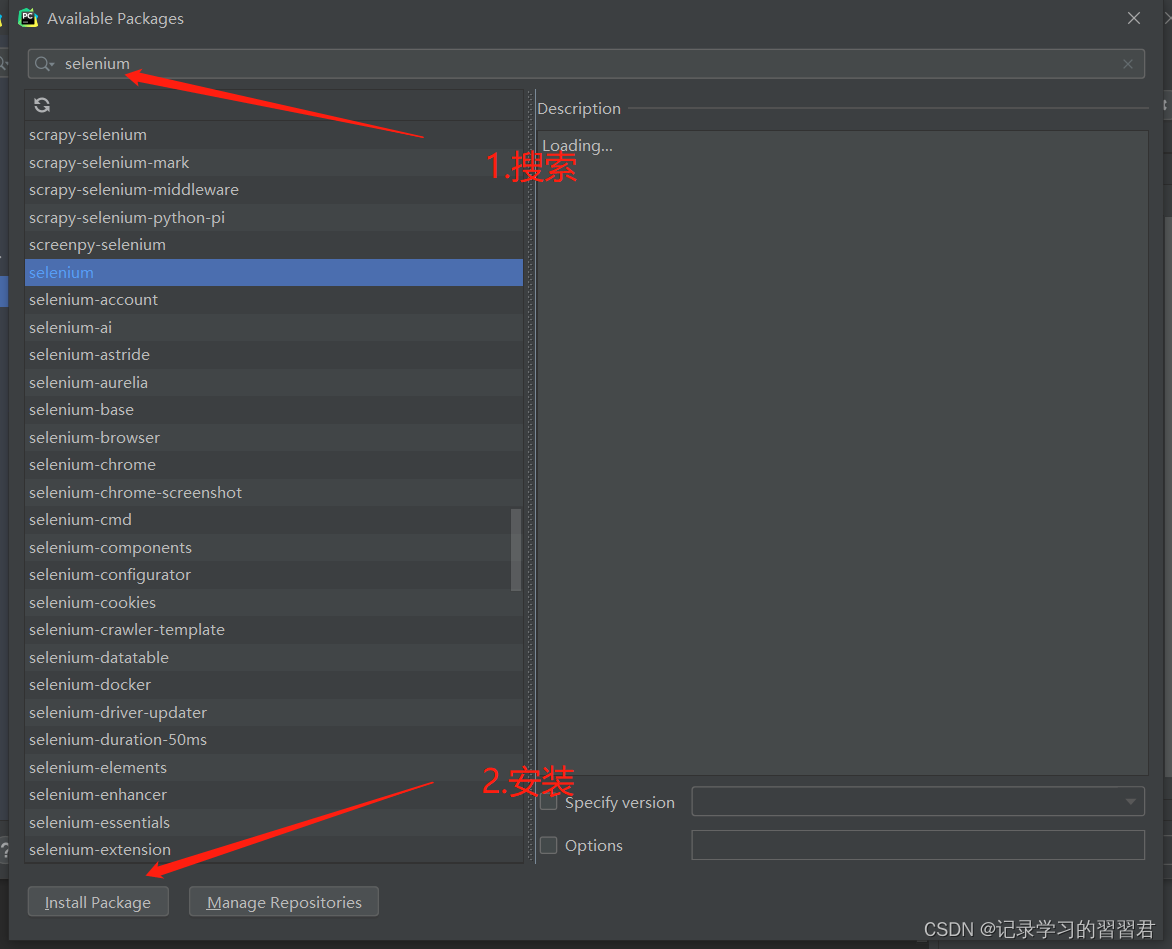
Task: Clear the selenium search text
Action: (1128, 64)
